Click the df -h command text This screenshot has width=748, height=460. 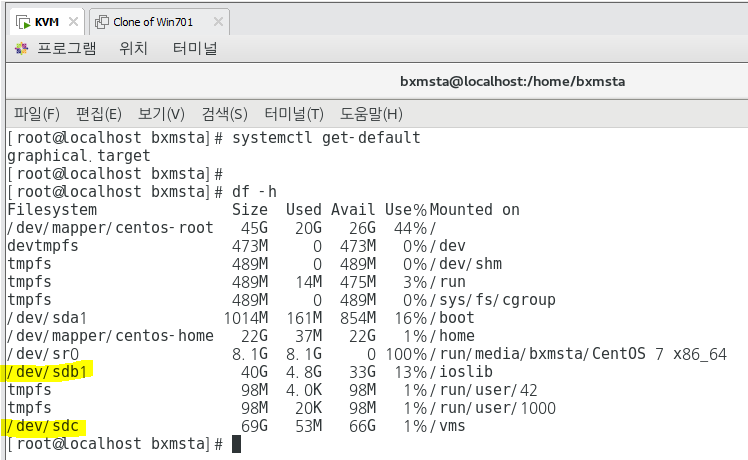tap(254, 192)
